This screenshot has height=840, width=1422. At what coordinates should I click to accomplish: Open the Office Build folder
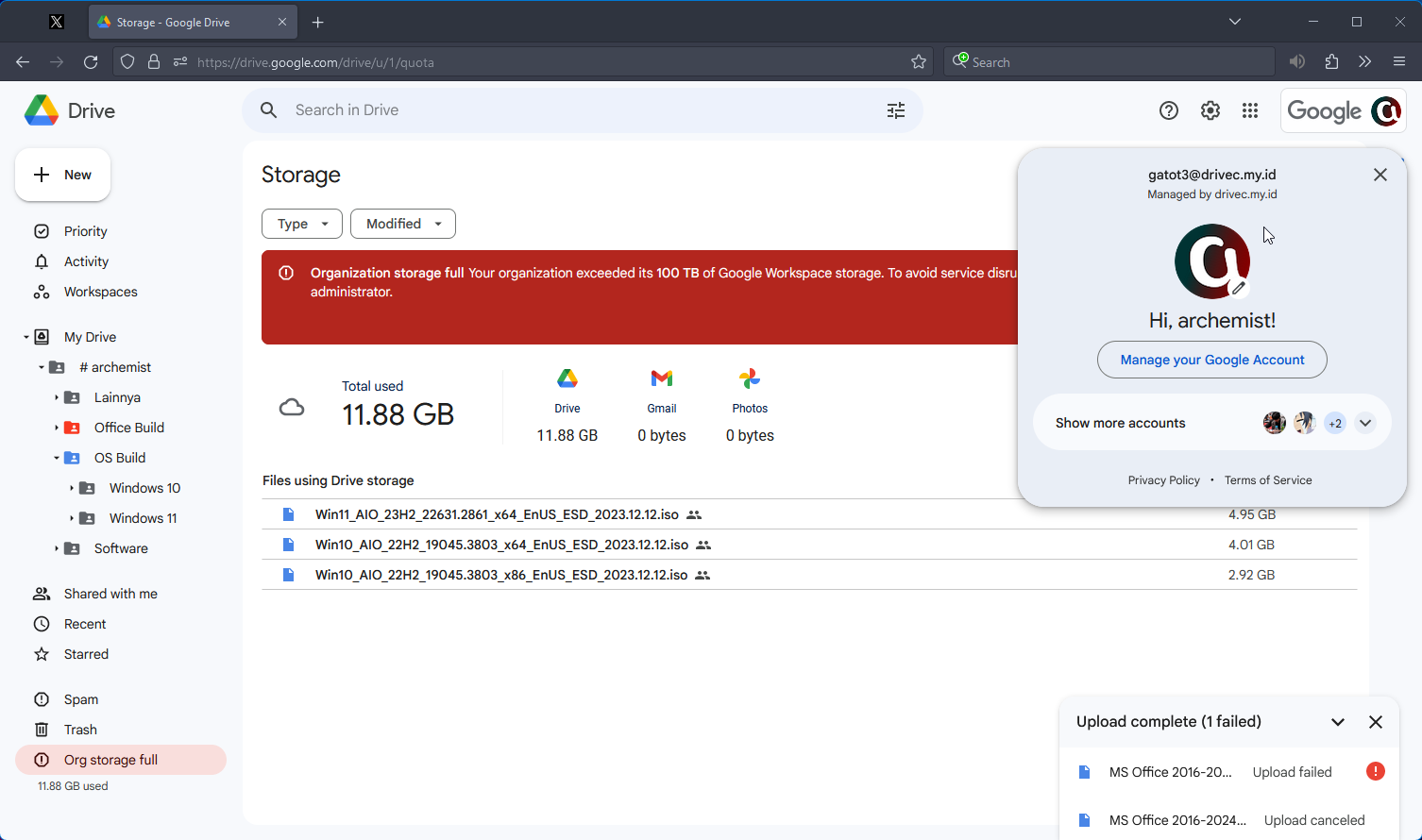129,428
